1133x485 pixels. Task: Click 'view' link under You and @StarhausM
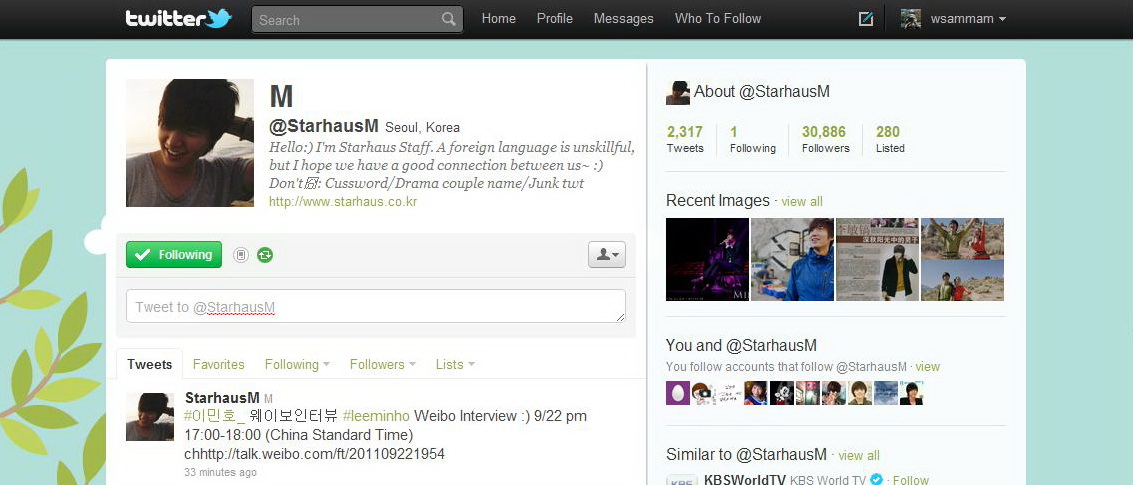928,366
